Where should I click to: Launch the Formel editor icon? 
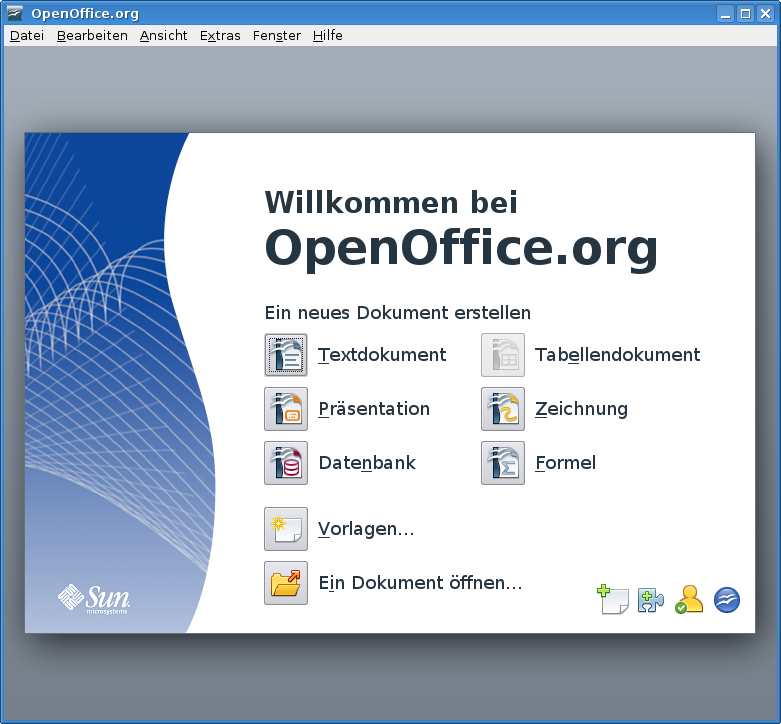502,463
